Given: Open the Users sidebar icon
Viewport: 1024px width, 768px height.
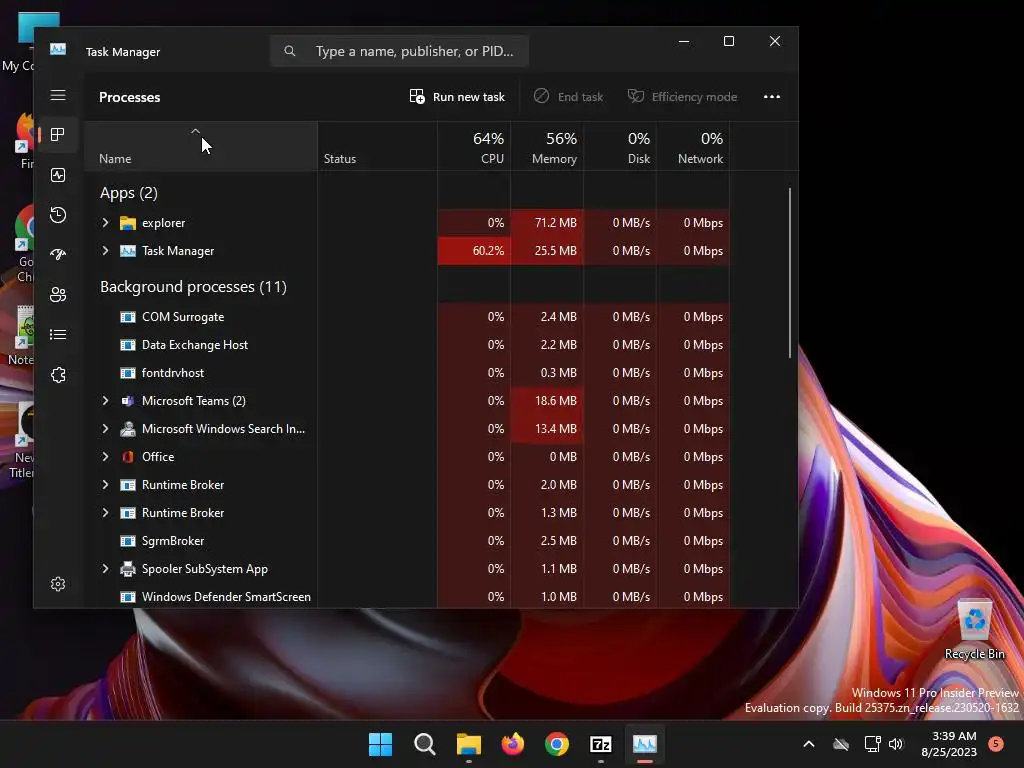Looking at the screenshot, I should 58,295.
